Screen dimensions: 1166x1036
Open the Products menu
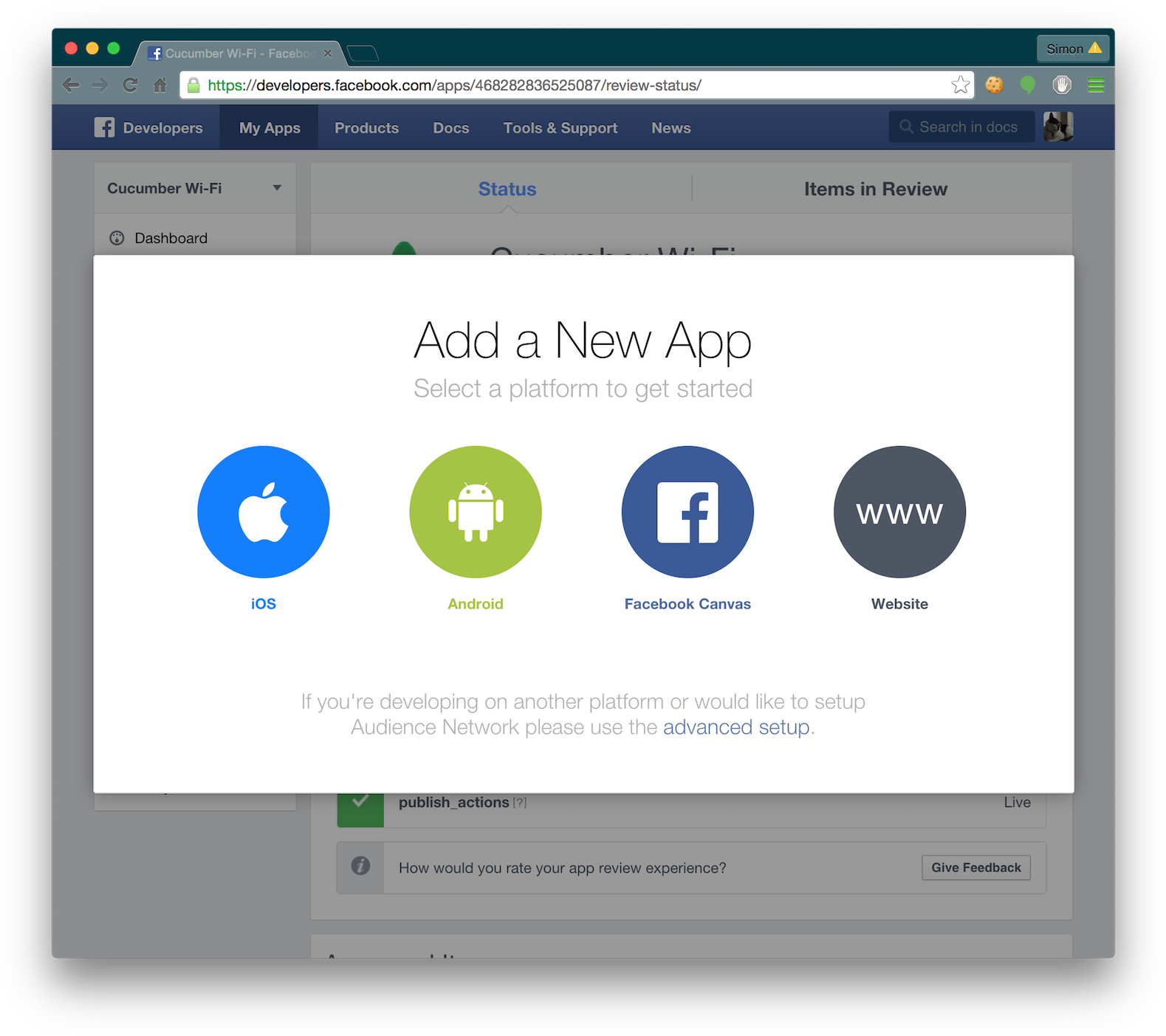(366, 128)
